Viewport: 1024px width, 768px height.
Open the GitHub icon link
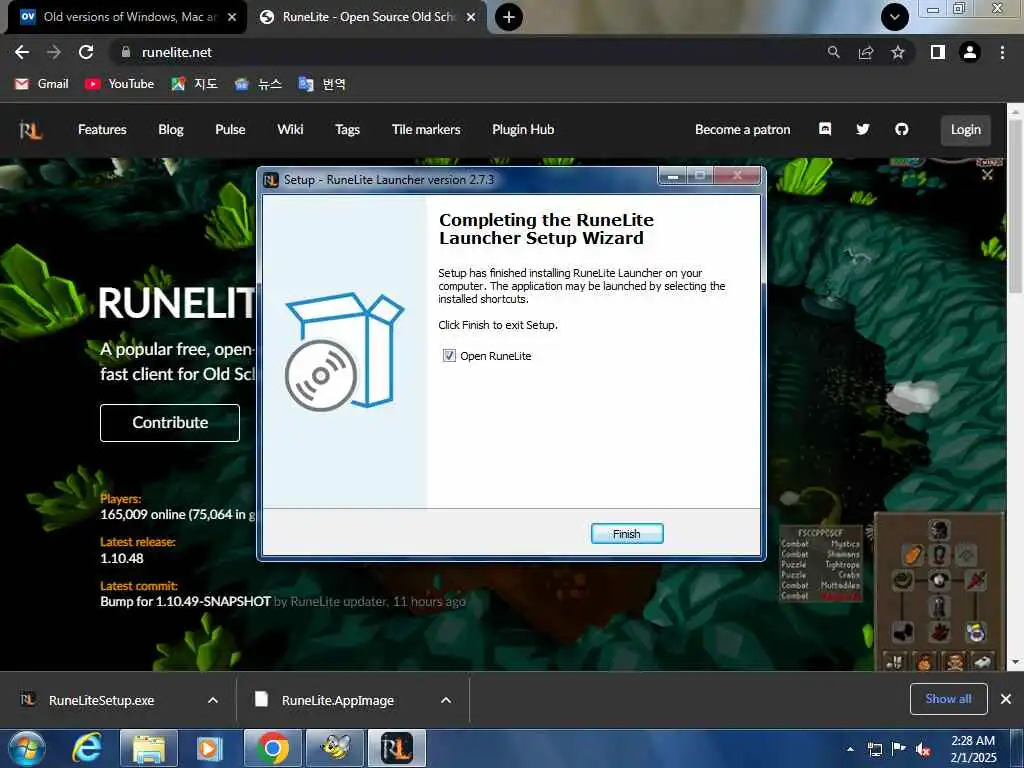point(901,129)
